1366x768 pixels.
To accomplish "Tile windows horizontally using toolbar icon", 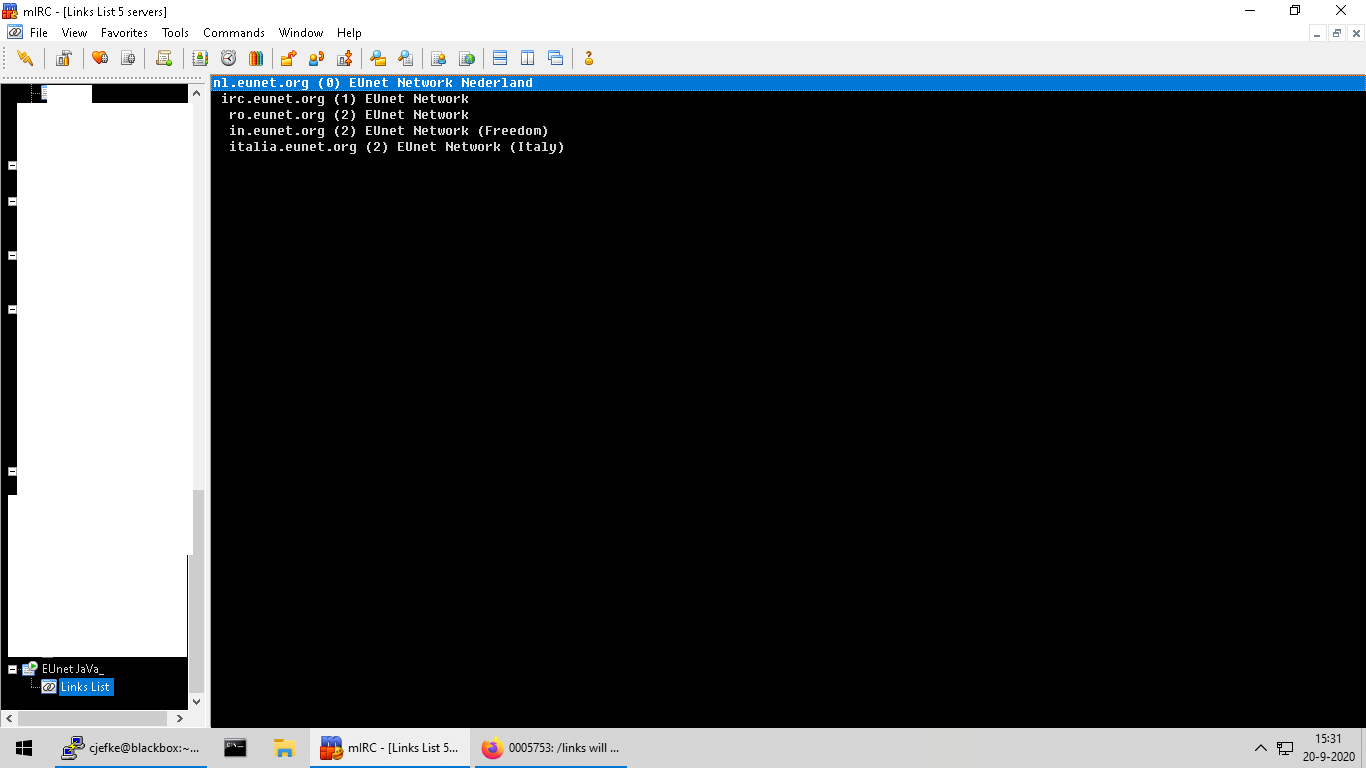I will coord(500,58).
